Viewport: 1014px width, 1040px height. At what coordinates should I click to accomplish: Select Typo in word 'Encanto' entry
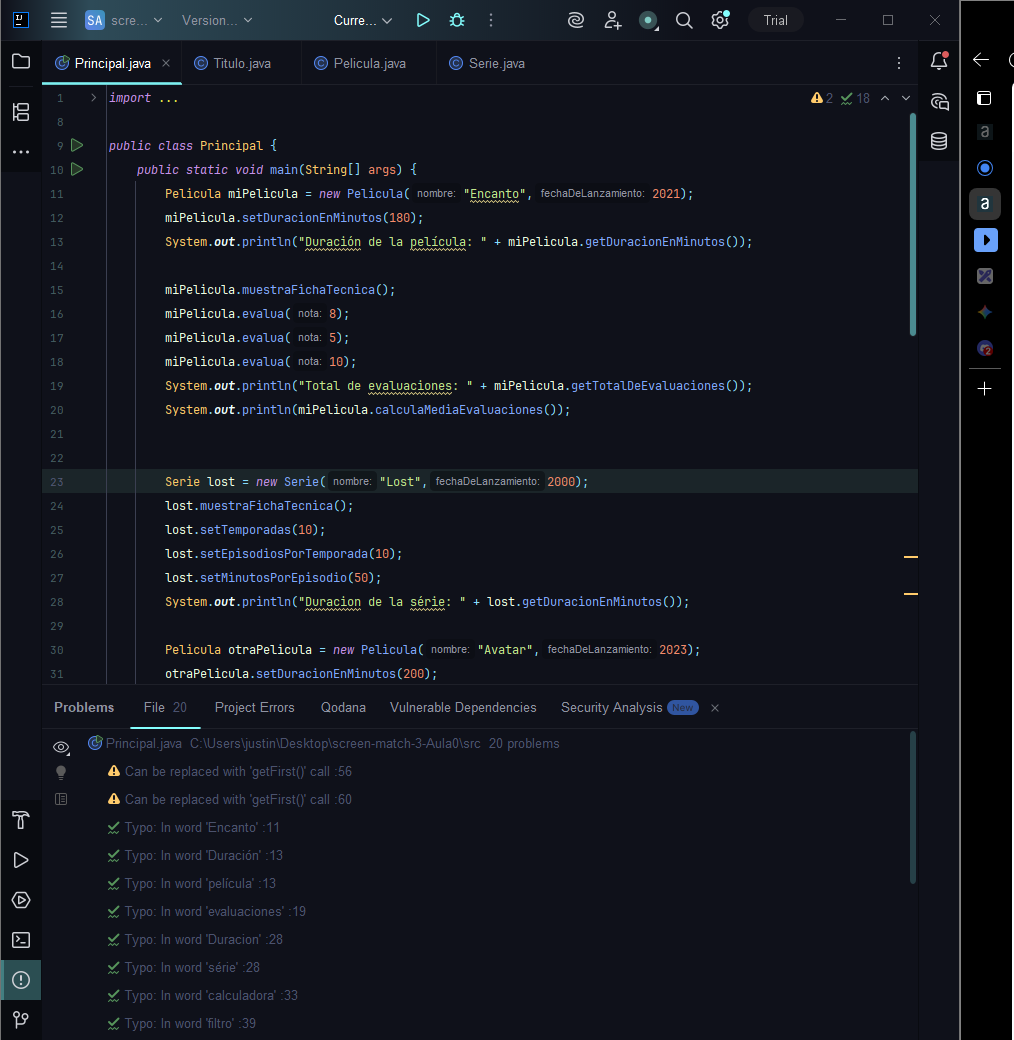[194, 828]
